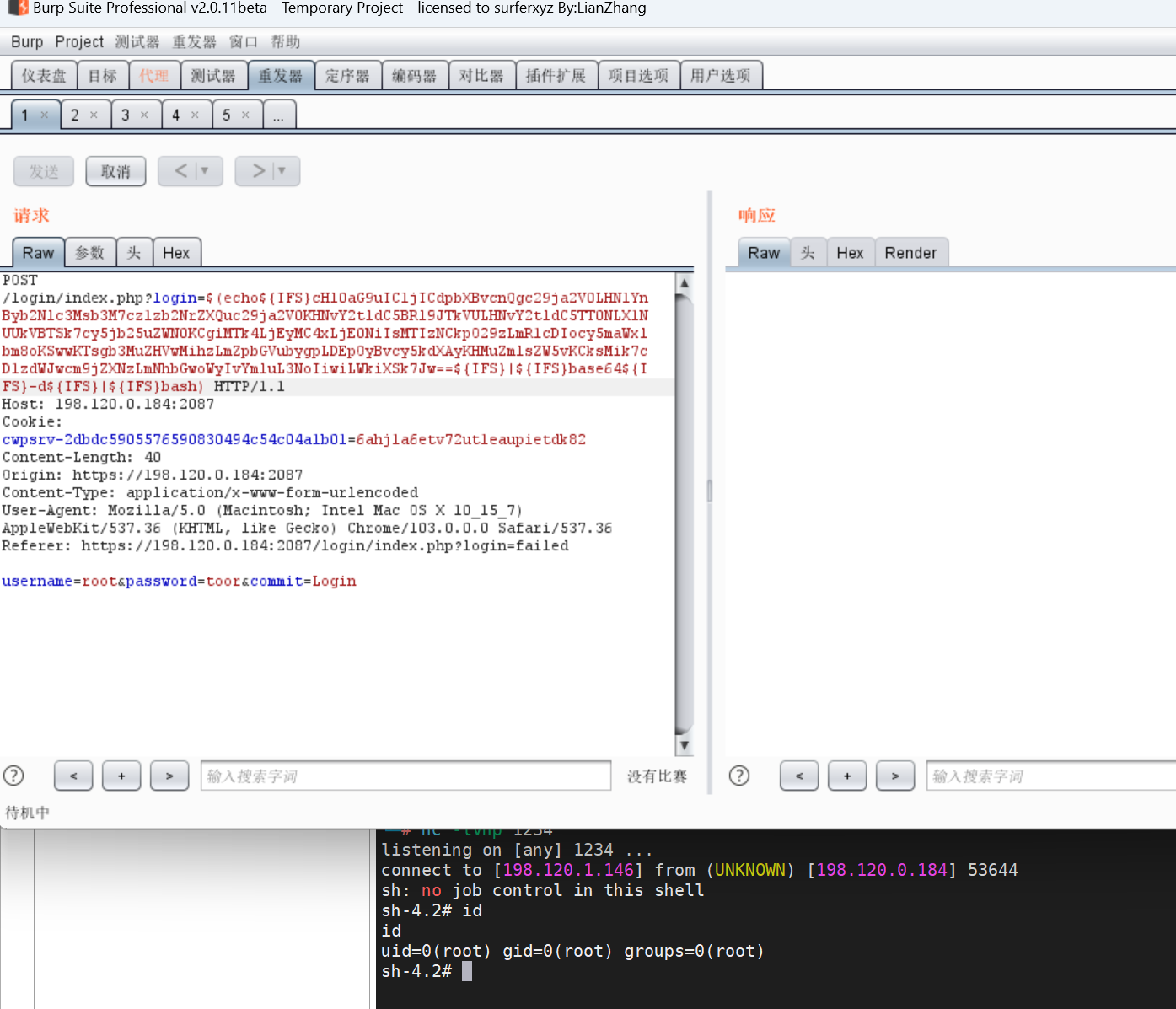Screen dimensions: 1176x1009
Task: Select the response 头 tab
Action: [808, 253]
